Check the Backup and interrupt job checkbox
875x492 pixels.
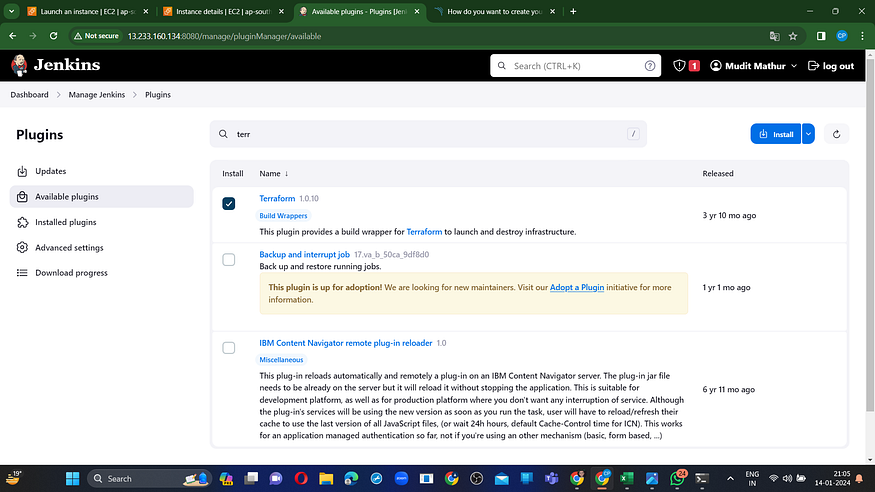(229, 260)
